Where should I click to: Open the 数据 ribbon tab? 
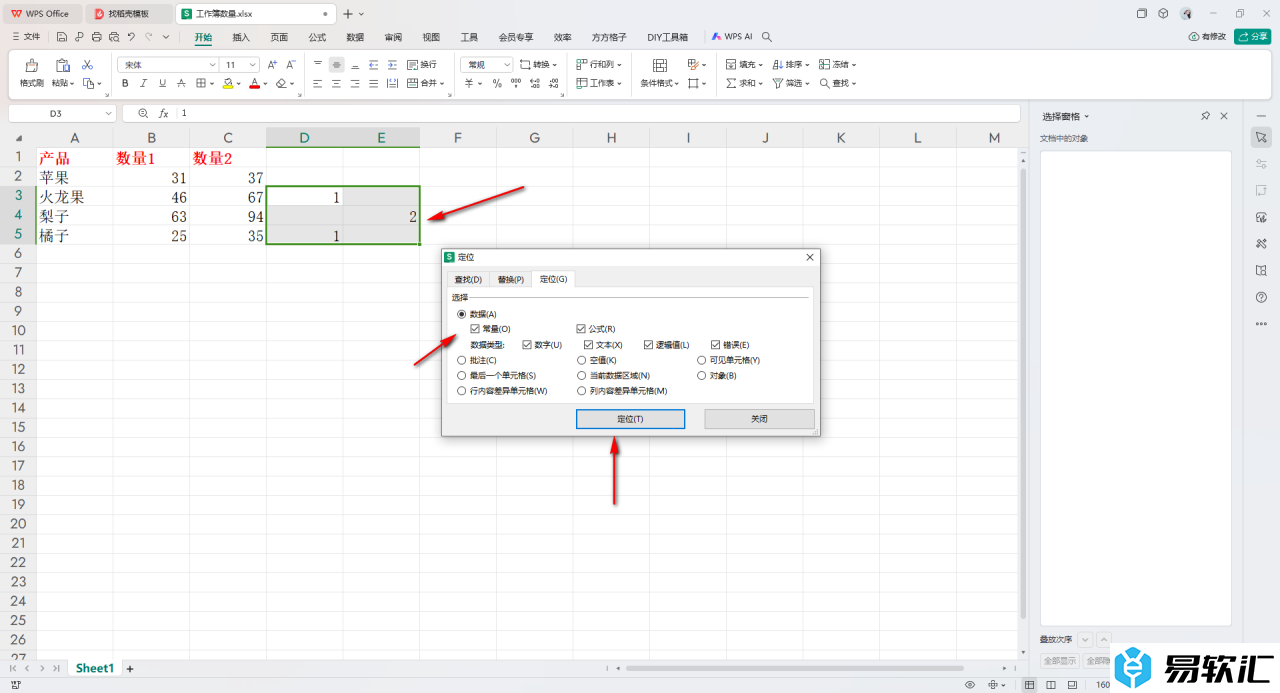(x=355, y=37)
